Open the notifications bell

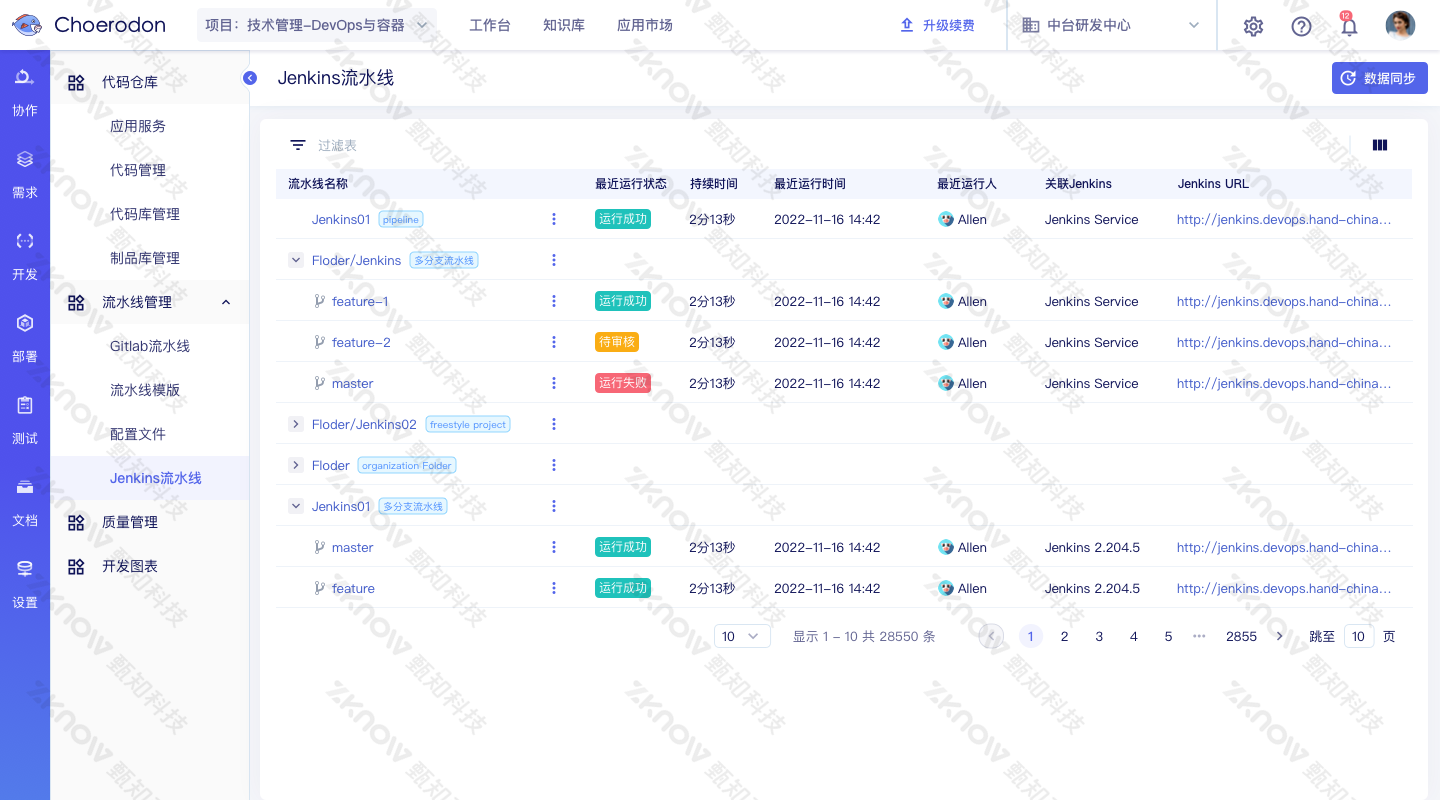(1349, 26)
